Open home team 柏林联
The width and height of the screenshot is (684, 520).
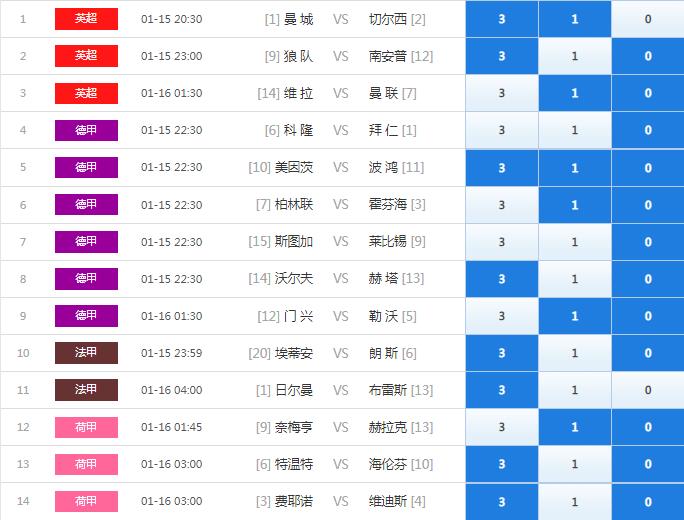[x=294, y=205]
